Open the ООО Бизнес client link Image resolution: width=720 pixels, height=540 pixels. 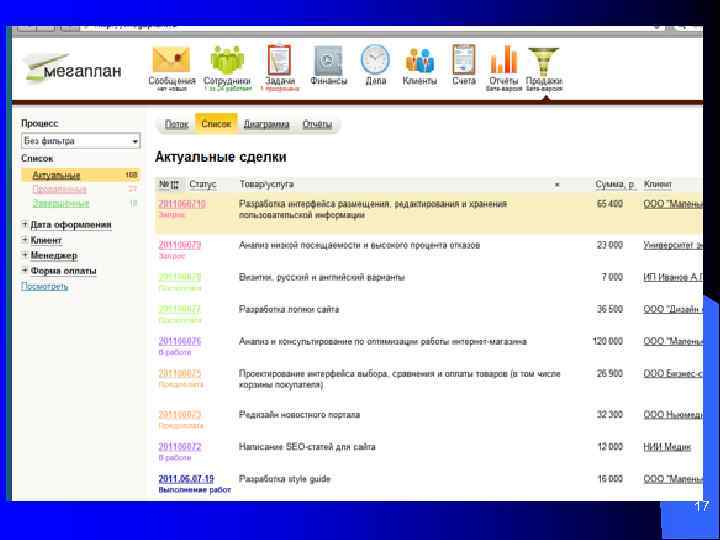pos(673,374)
